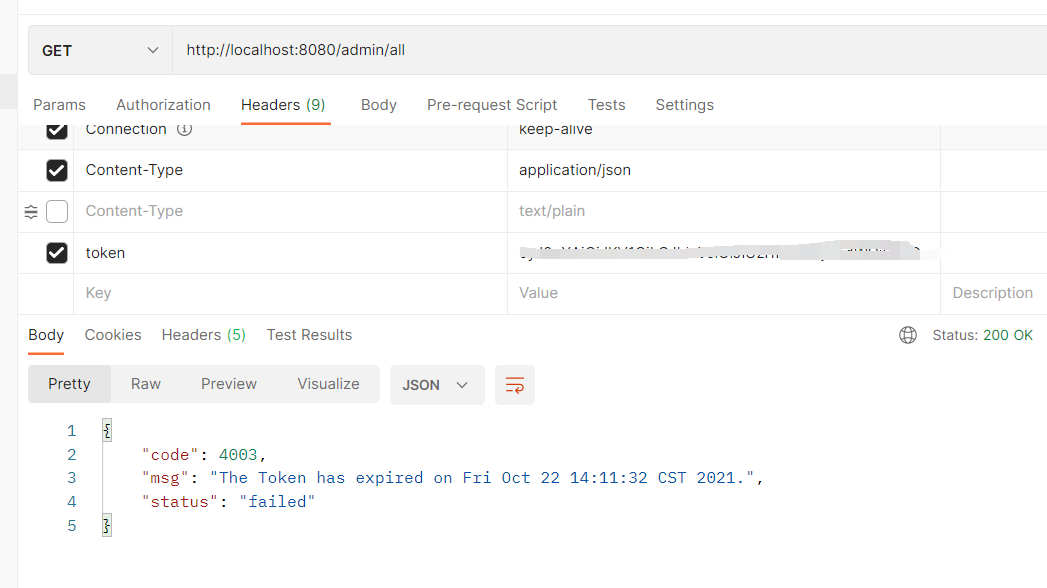This screenshot has width=1047, height=588.
Task: Click the request URL input field
Action: tap(600, 50)
